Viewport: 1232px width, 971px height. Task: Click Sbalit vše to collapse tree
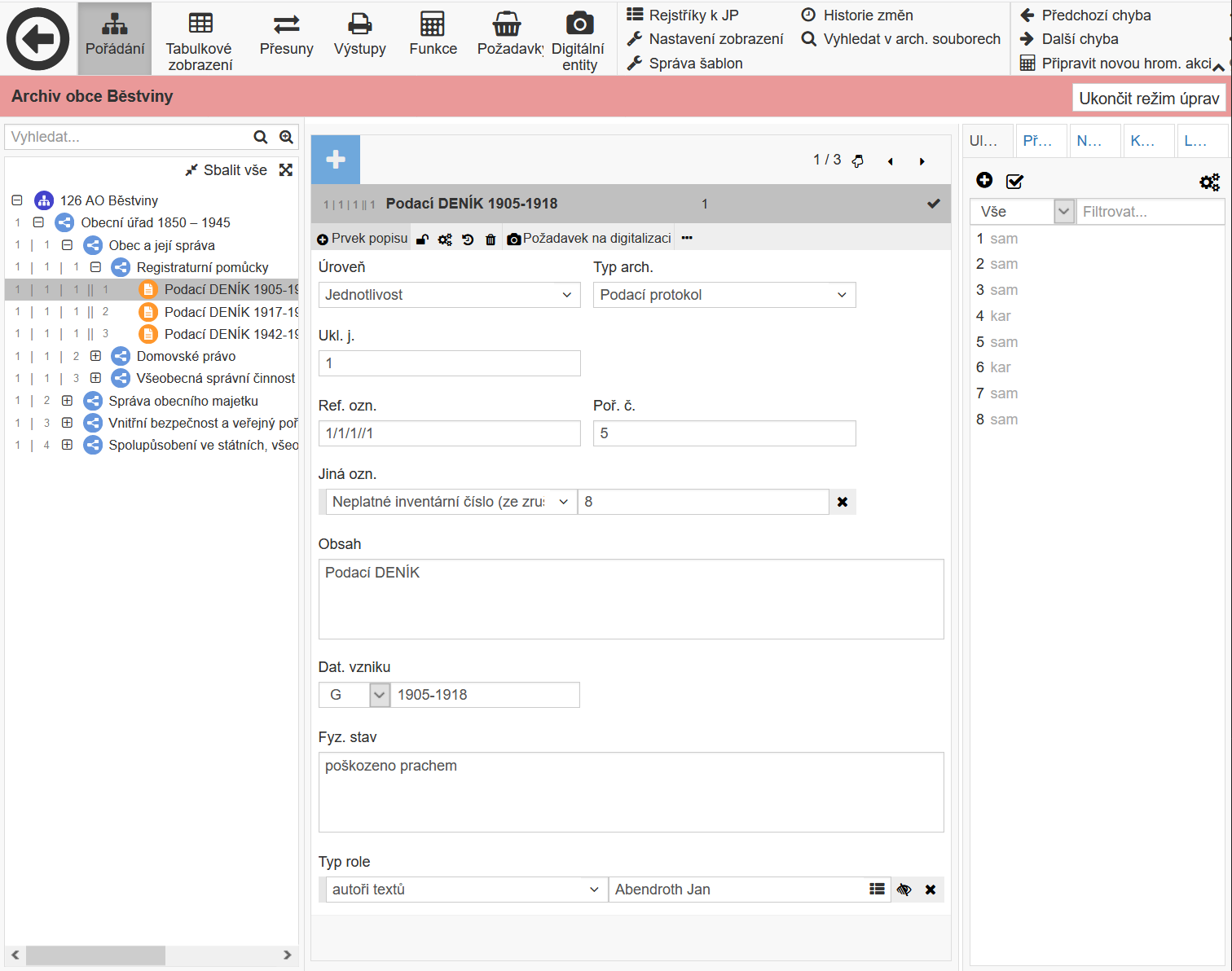[227, 170]
